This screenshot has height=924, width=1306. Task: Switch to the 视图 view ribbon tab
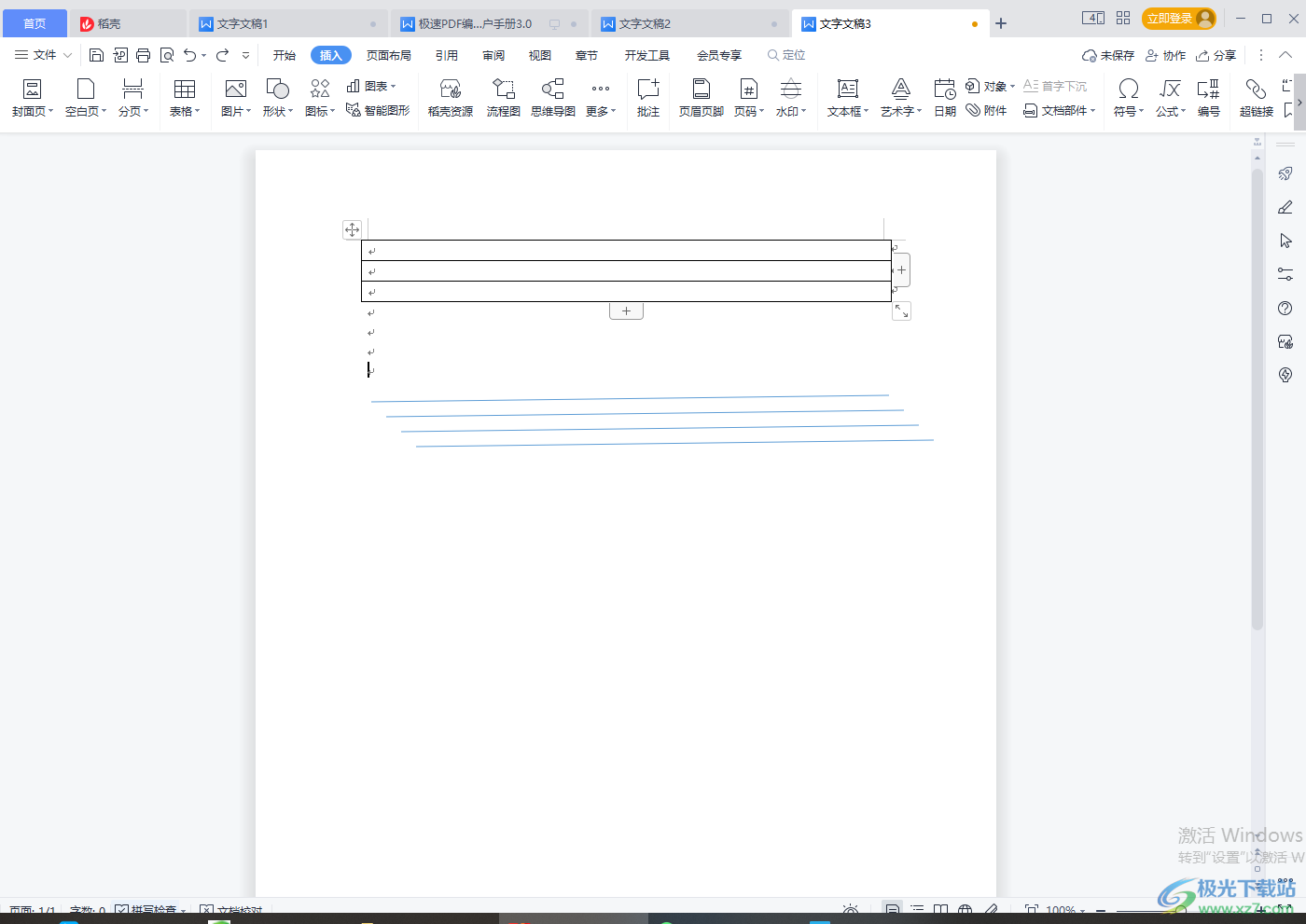click(x=540, y=55)
